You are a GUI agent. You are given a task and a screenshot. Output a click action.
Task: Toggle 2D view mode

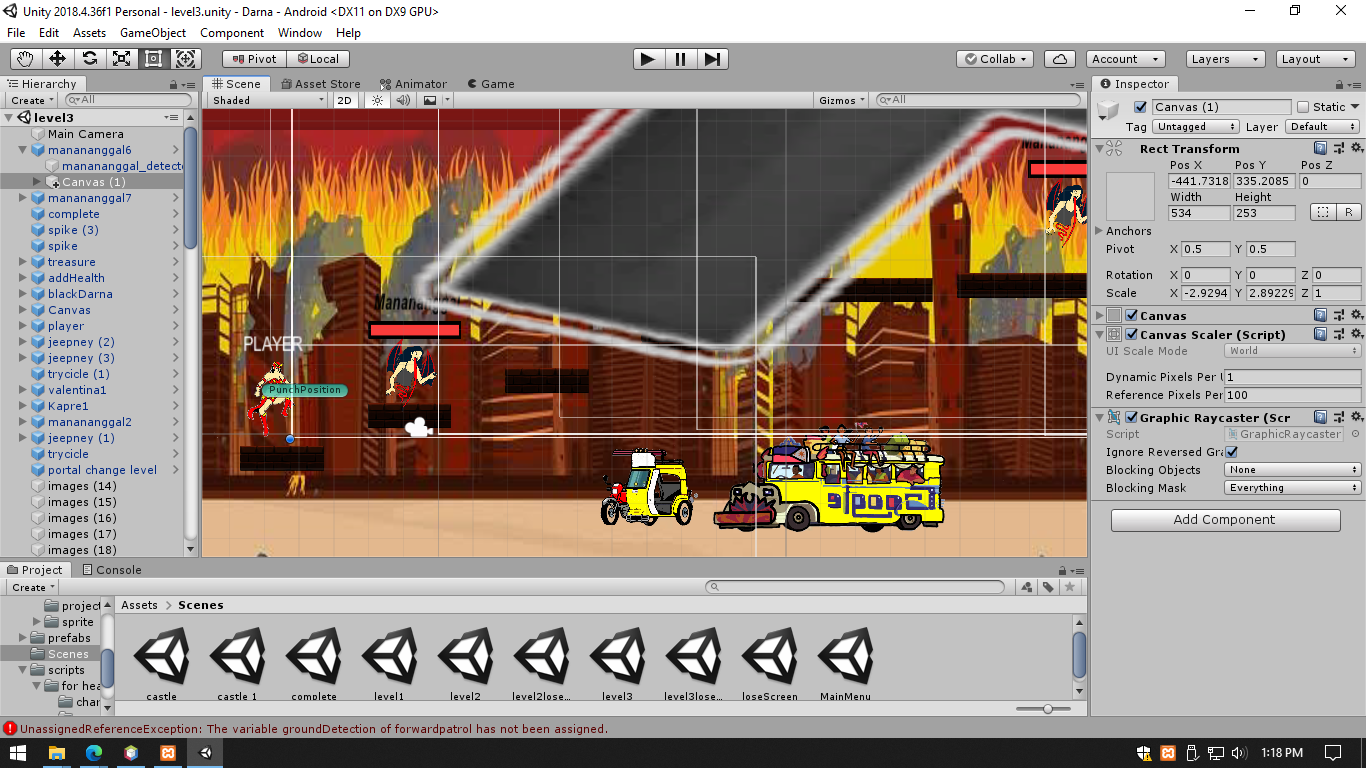[x=344, y=100]
